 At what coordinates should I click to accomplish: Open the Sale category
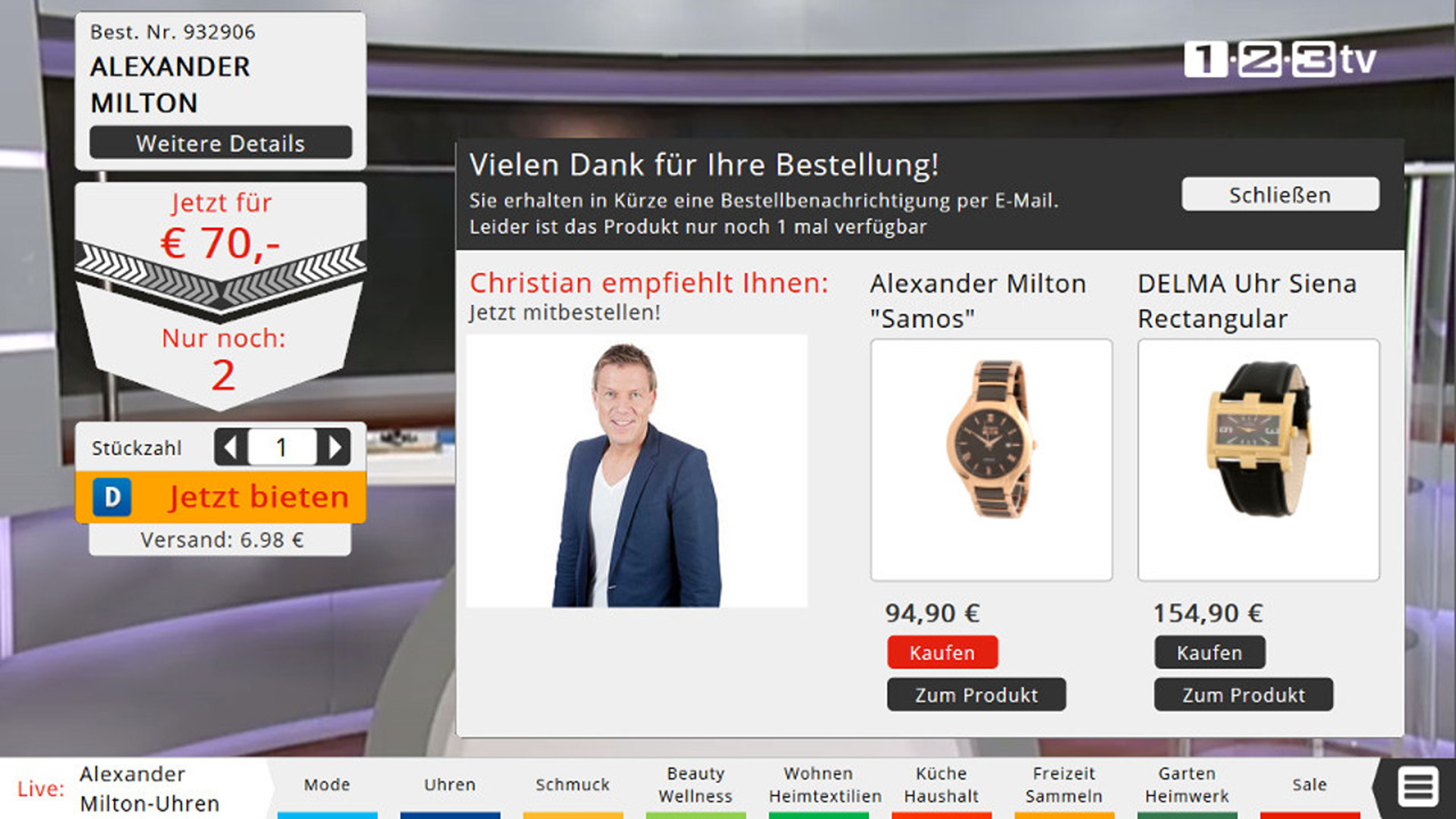tap(1310, 786)
